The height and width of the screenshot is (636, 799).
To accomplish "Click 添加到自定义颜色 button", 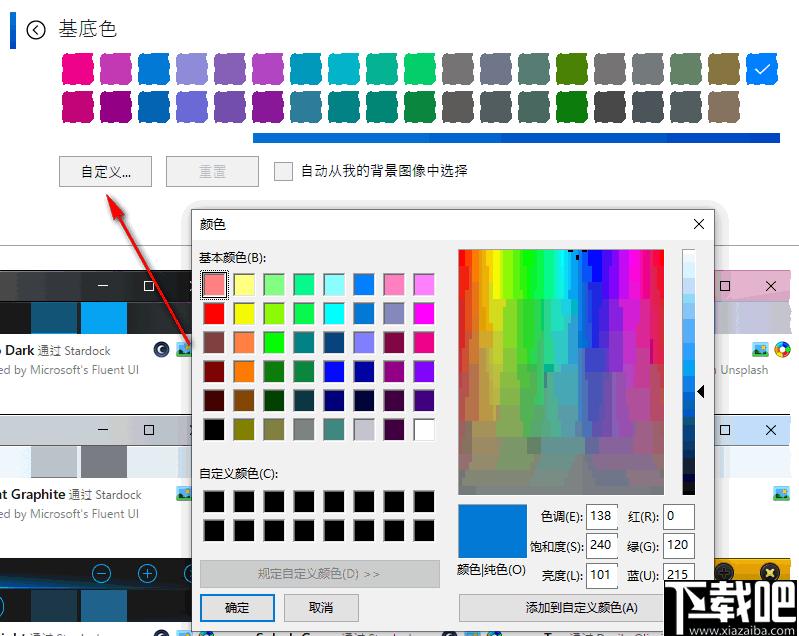I will [x=581, y=607].
